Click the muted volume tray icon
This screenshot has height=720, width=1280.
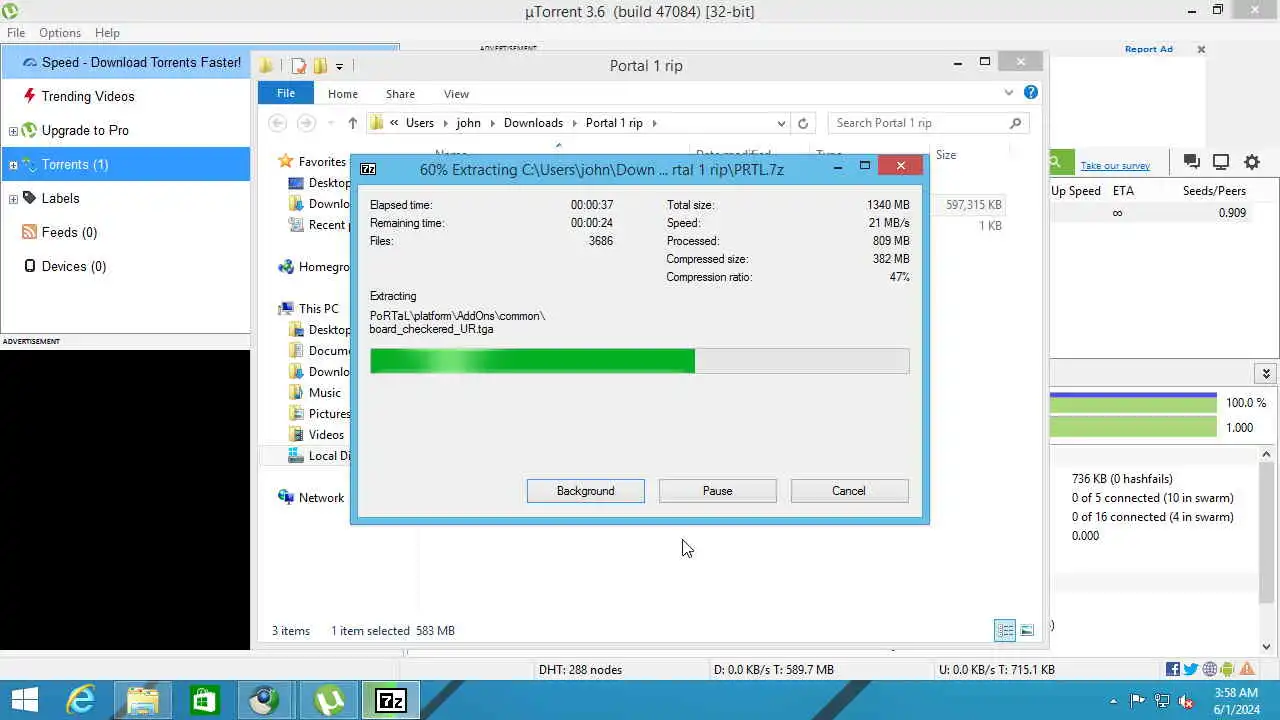coord(1186,701)
